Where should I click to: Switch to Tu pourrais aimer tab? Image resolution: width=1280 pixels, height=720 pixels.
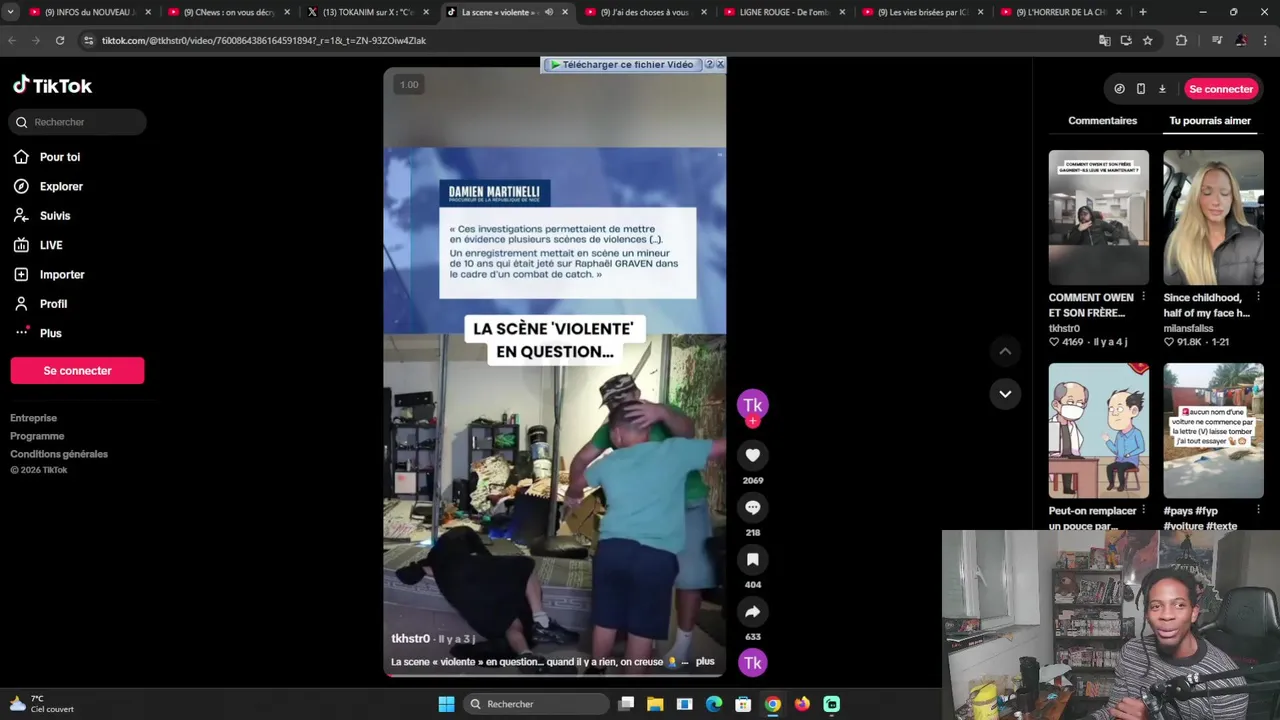(1210, 121)
